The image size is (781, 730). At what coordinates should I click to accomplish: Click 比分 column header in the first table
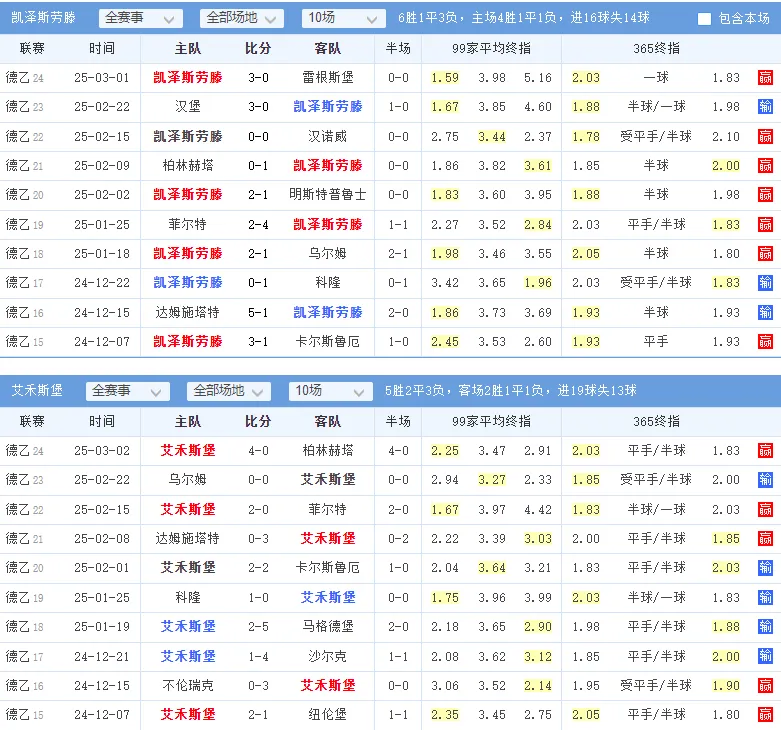click(x=258, y=48)
